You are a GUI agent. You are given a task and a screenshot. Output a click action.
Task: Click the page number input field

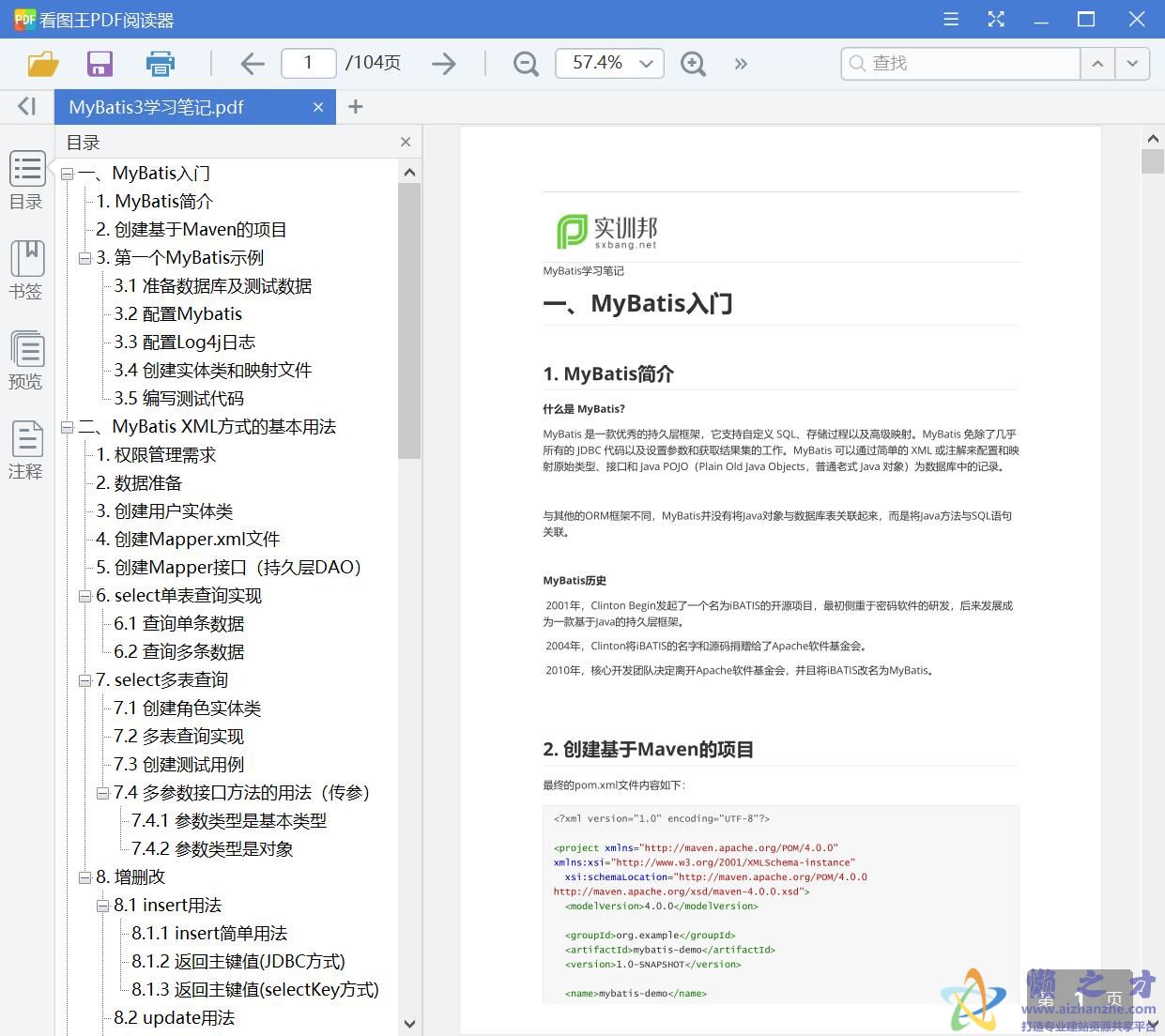pos(308,64)
